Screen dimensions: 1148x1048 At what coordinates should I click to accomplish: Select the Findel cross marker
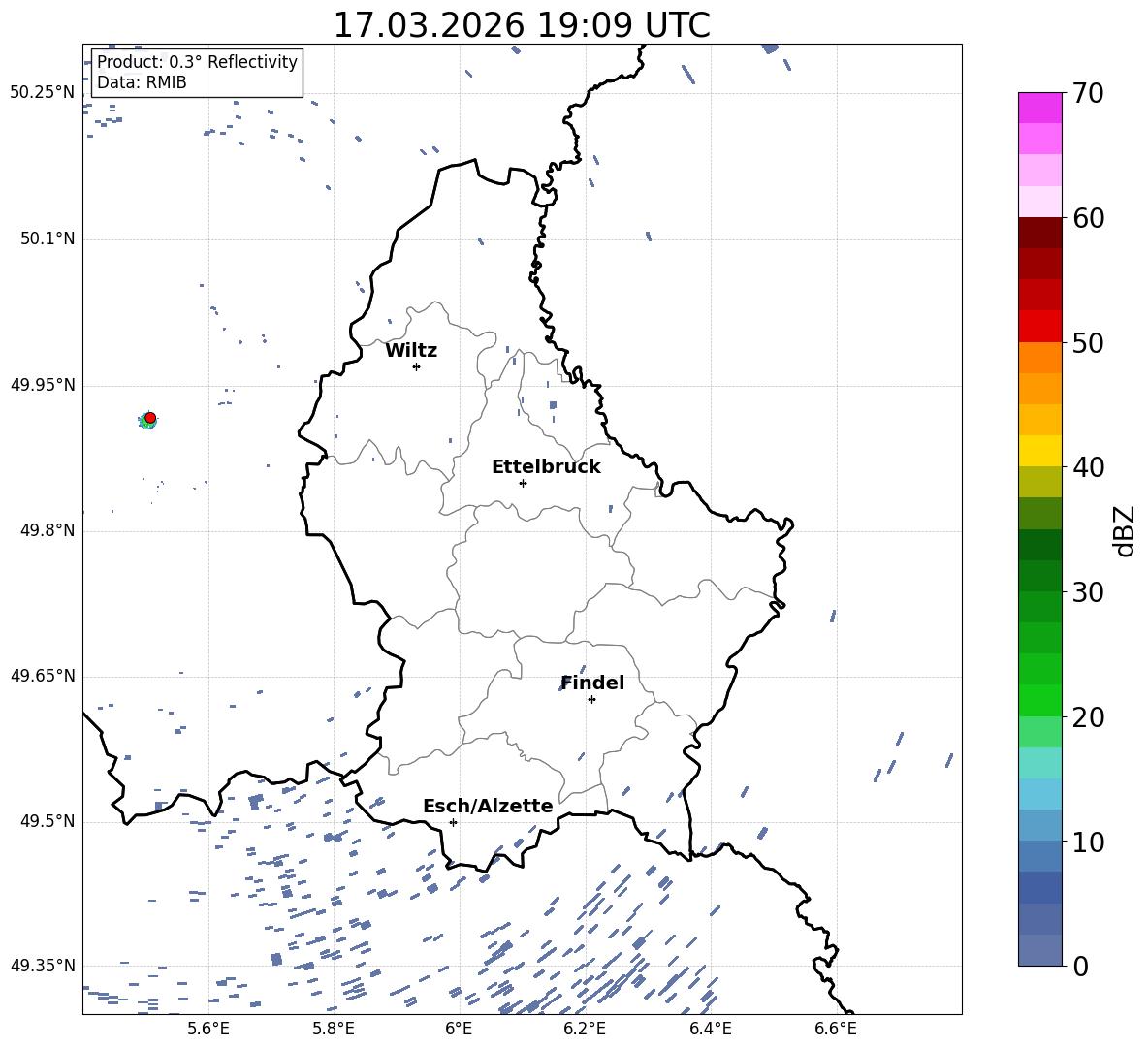[x=591, y=700]
